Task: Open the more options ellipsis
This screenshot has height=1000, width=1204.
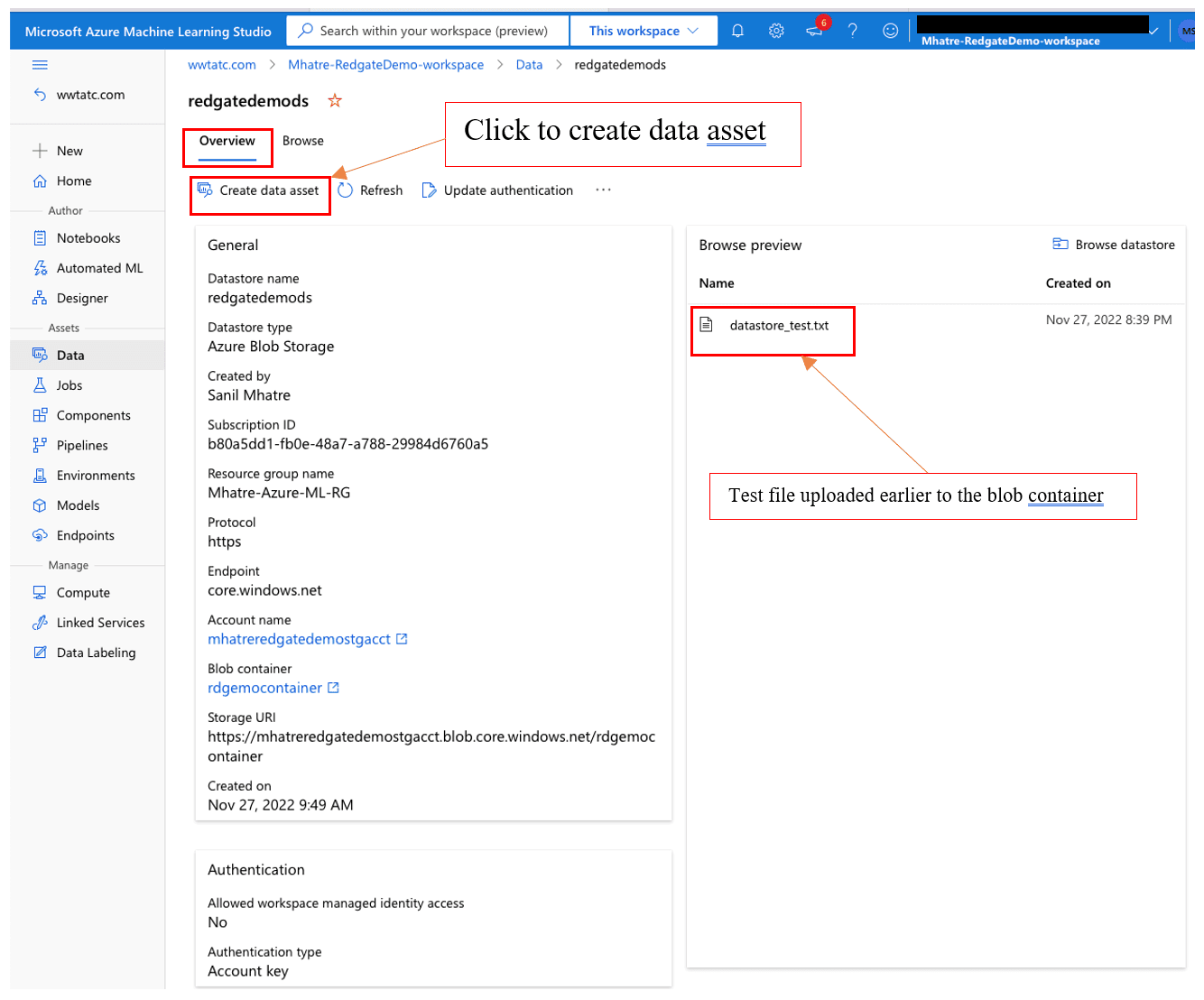Action: (603, 190)
